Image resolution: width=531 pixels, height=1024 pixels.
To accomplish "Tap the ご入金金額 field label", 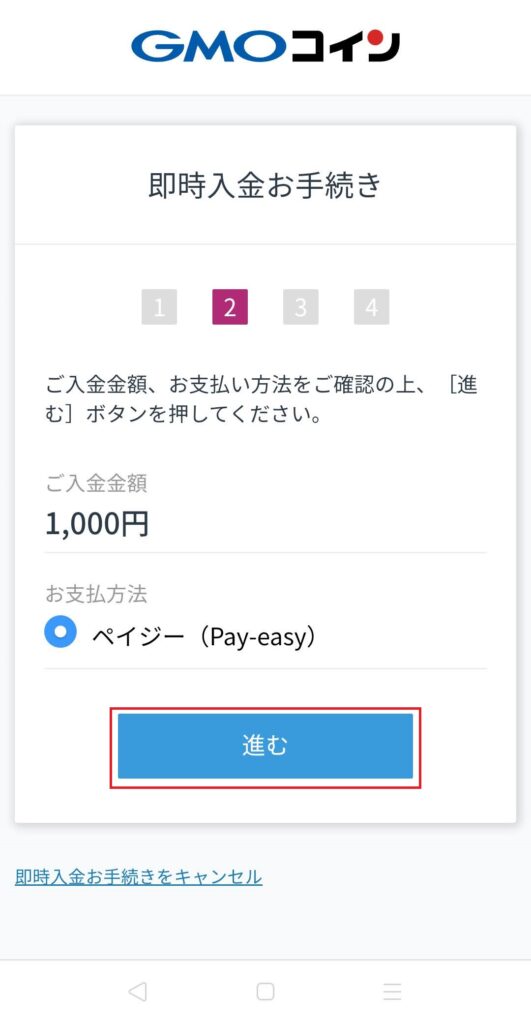I will click(x=96, y=483).
